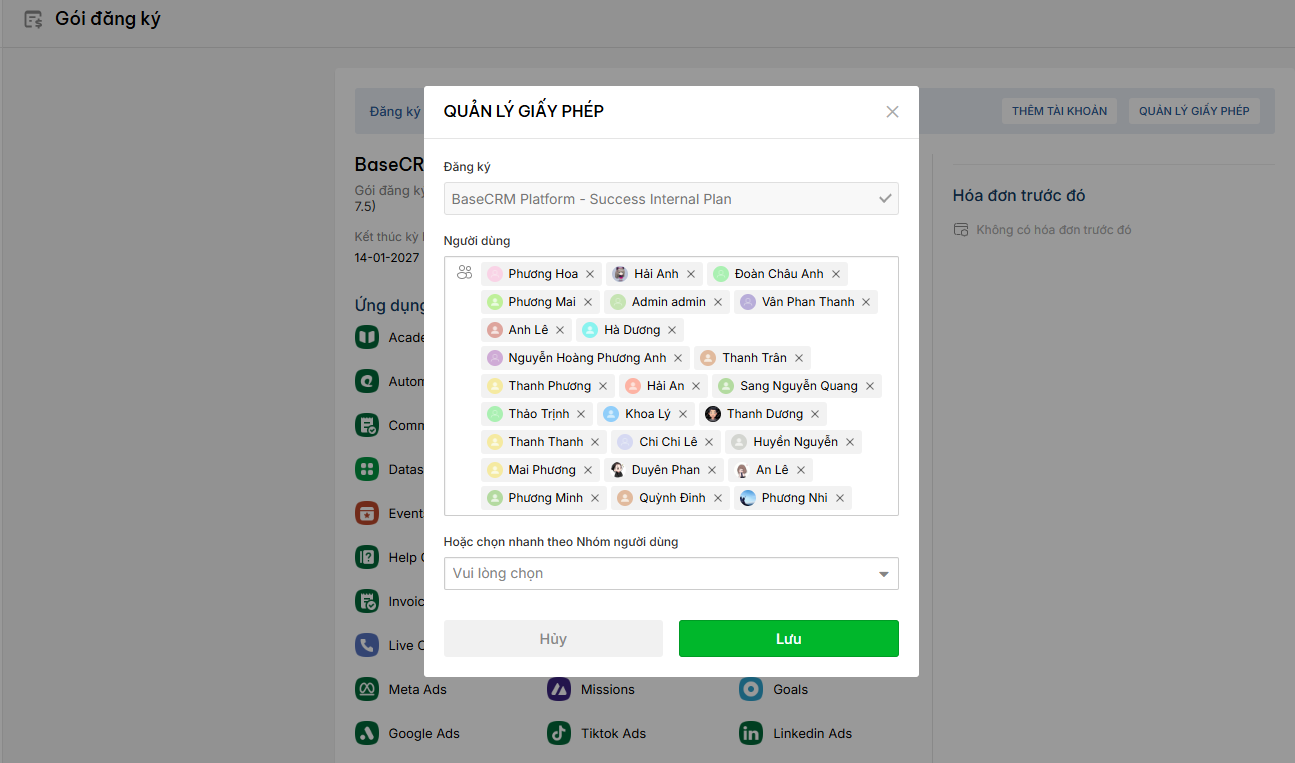The width and height of the screenshot is (1295, 763).
Task: Open the Google Ads app icon
Action: point(367,733)
